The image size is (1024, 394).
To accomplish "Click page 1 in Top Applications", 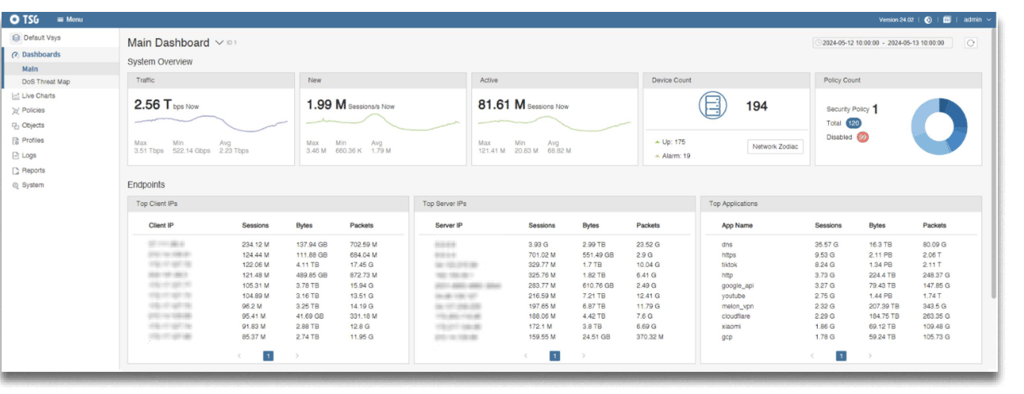I will point(841,355).
